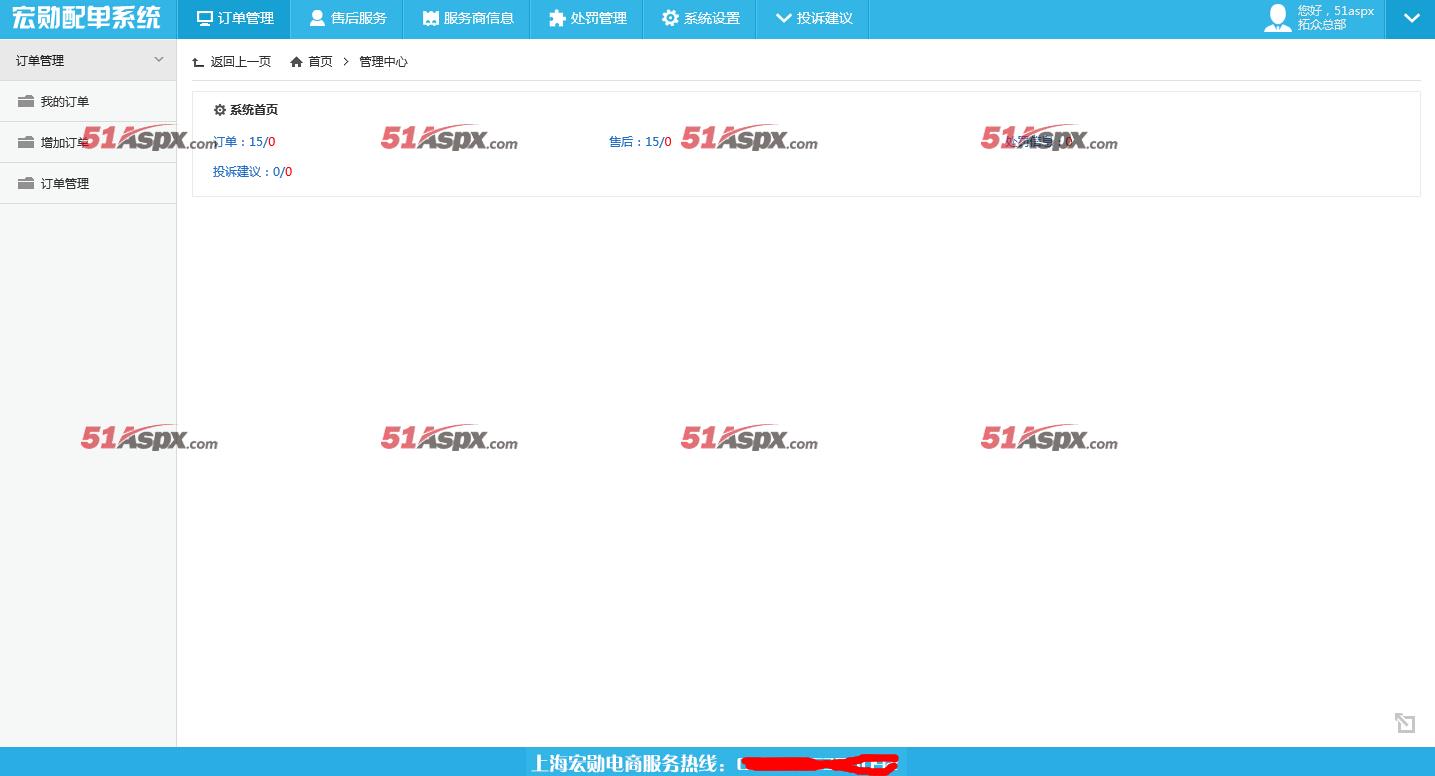
Task: Collapse the 订单管理 sidebar section chevron
Action: (159, 60)
